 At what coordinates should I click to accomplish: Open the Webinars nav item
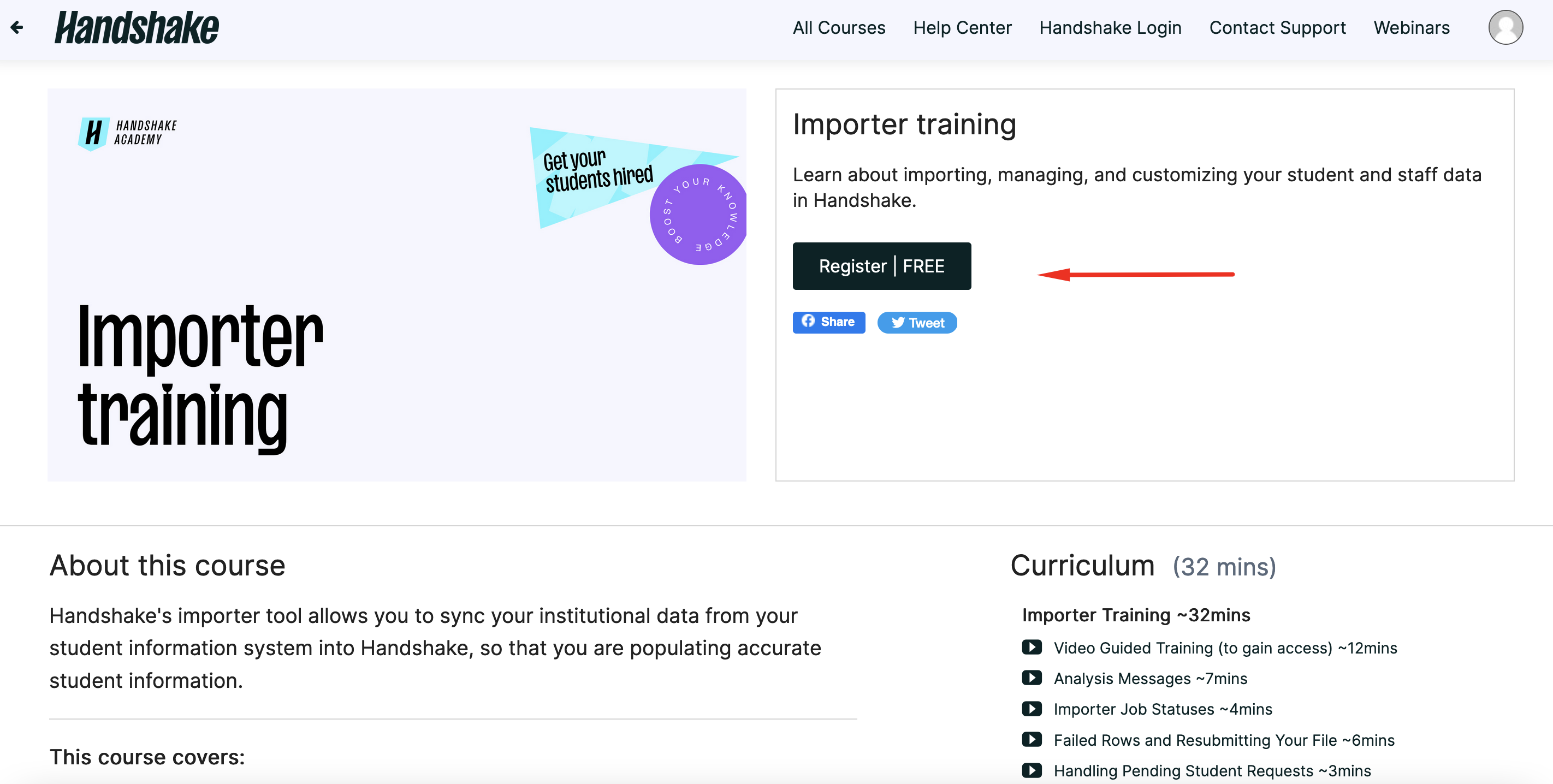(1412, 28)
